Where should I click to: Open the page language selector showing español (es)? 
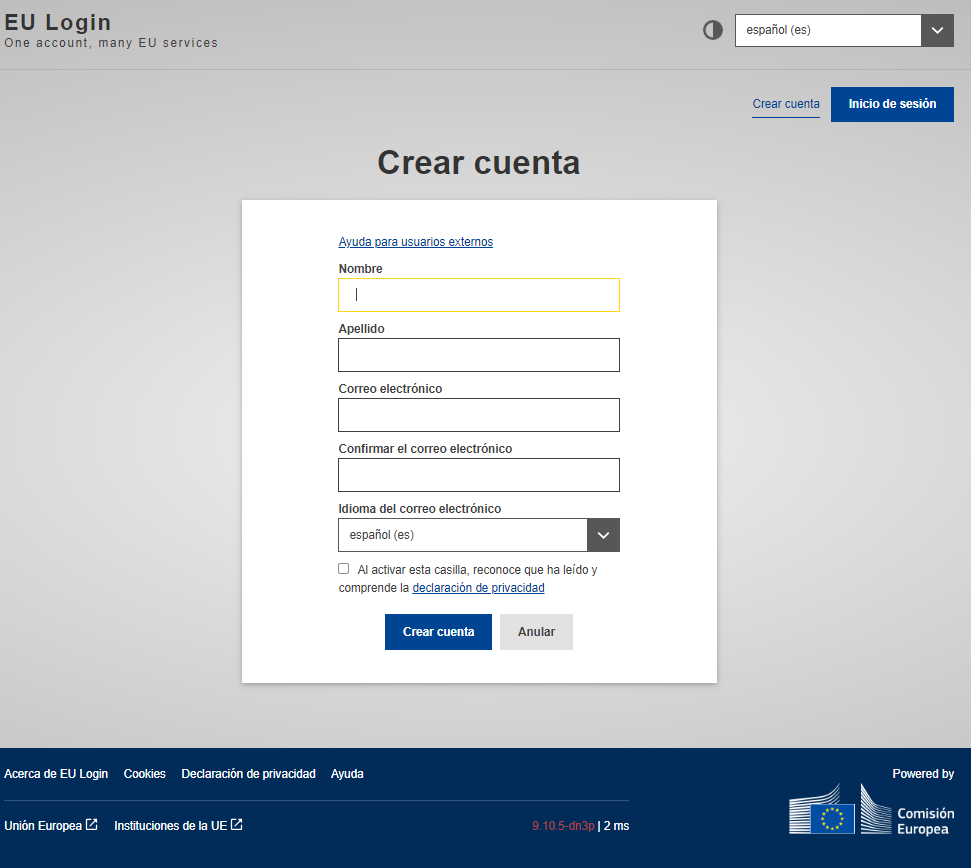[x=827, y=30]
